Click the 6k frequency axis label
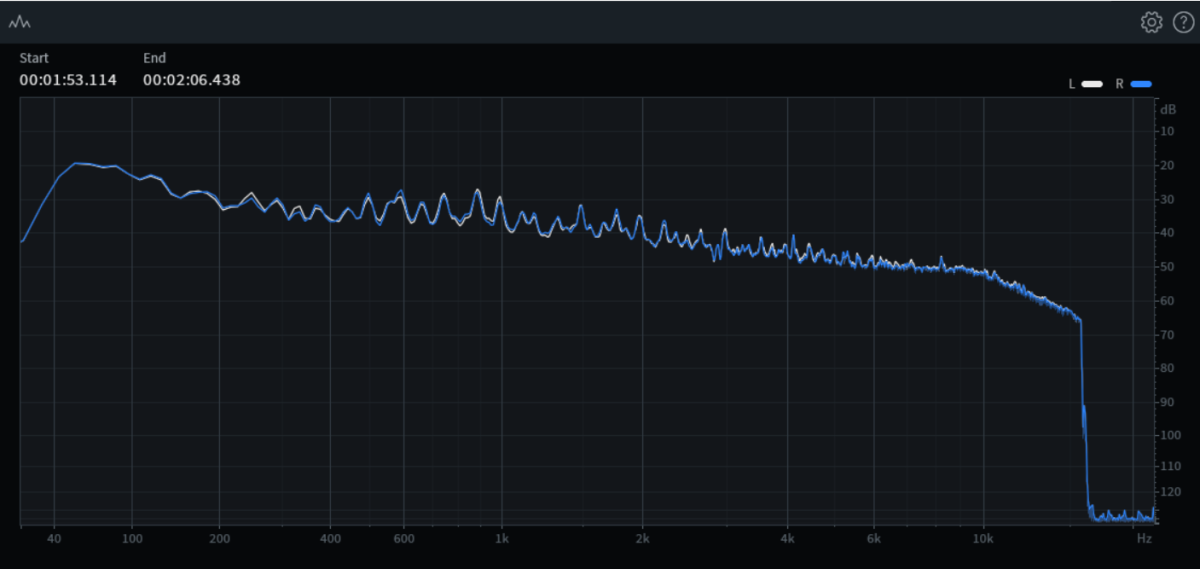The width and height of the screenshot is (1200, 569). pos(874,538)
